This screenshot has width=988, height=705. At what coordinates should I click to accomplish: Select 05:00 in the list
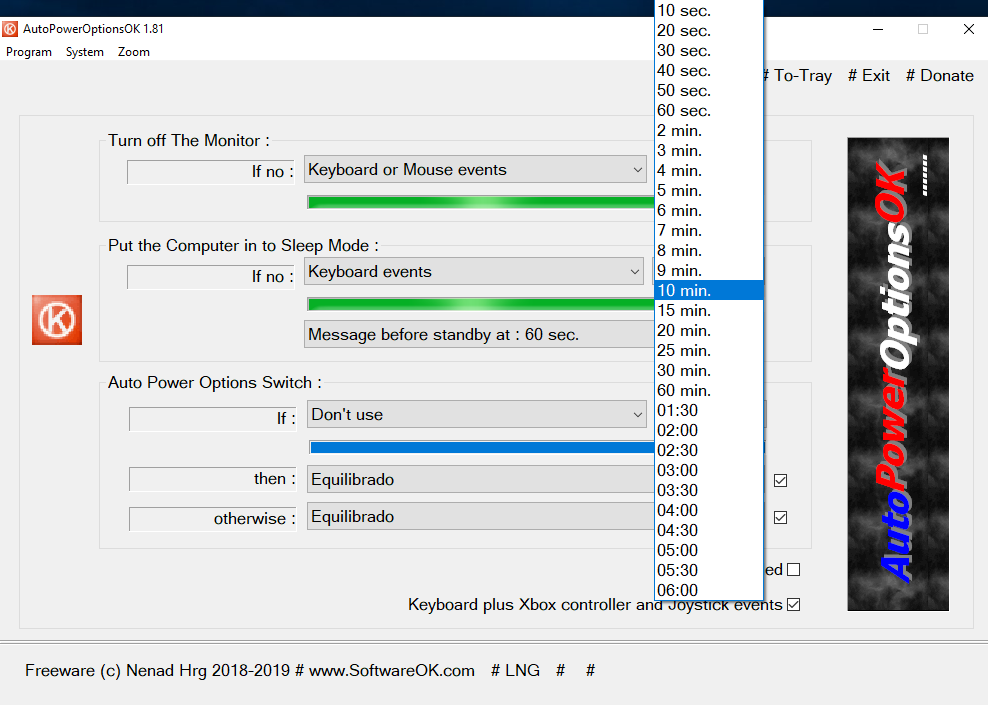tap(709, 550)
